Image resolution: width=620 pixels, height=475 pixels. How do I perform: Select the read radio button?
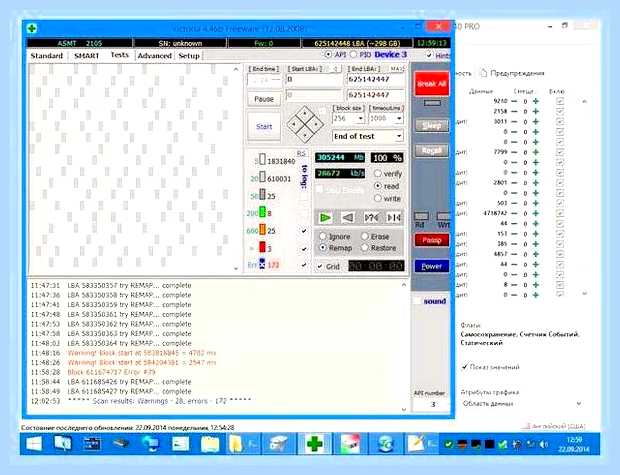pyautogui.click(x=378, y=186)
